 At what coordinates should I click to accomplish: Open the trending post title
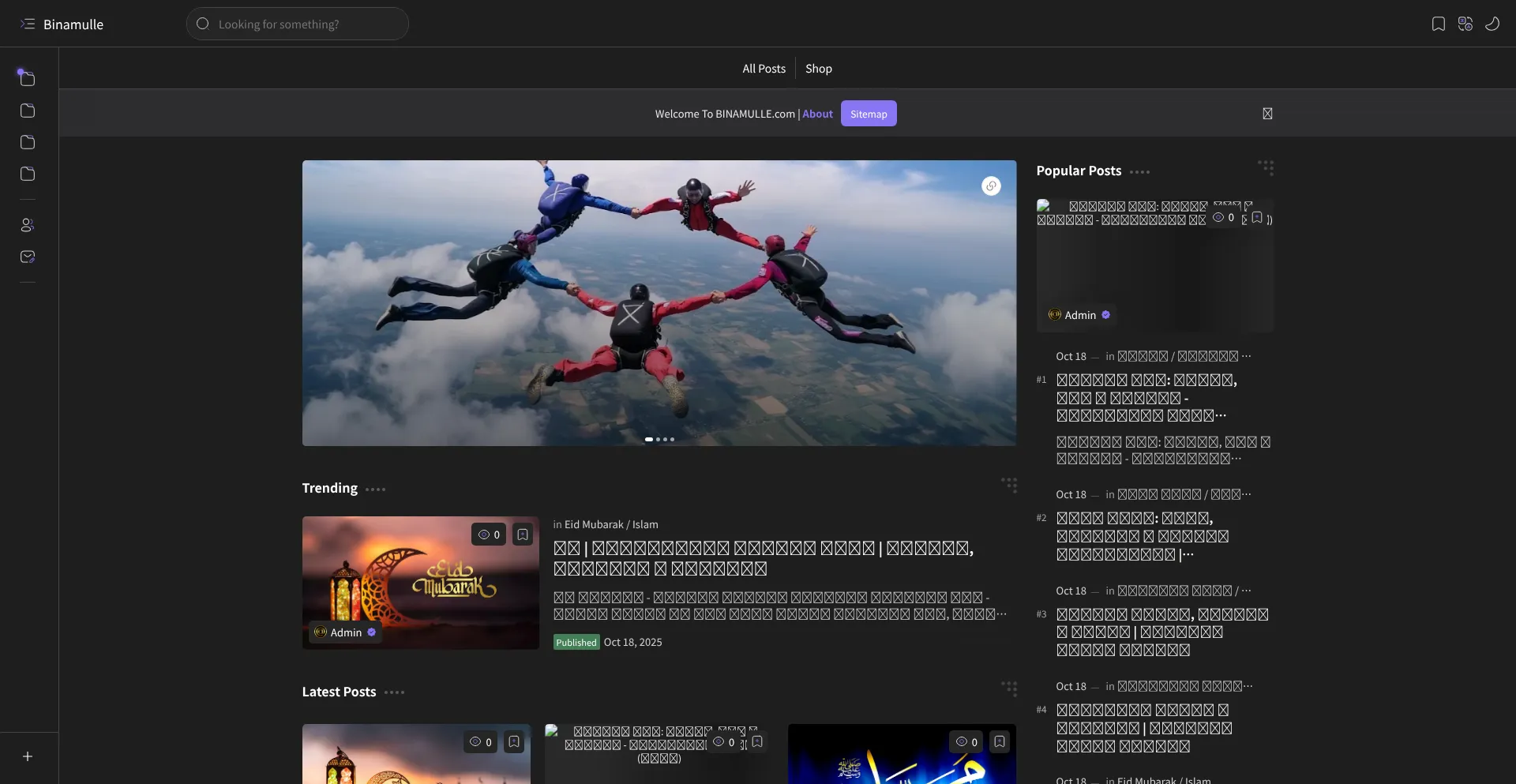[764, 558]
